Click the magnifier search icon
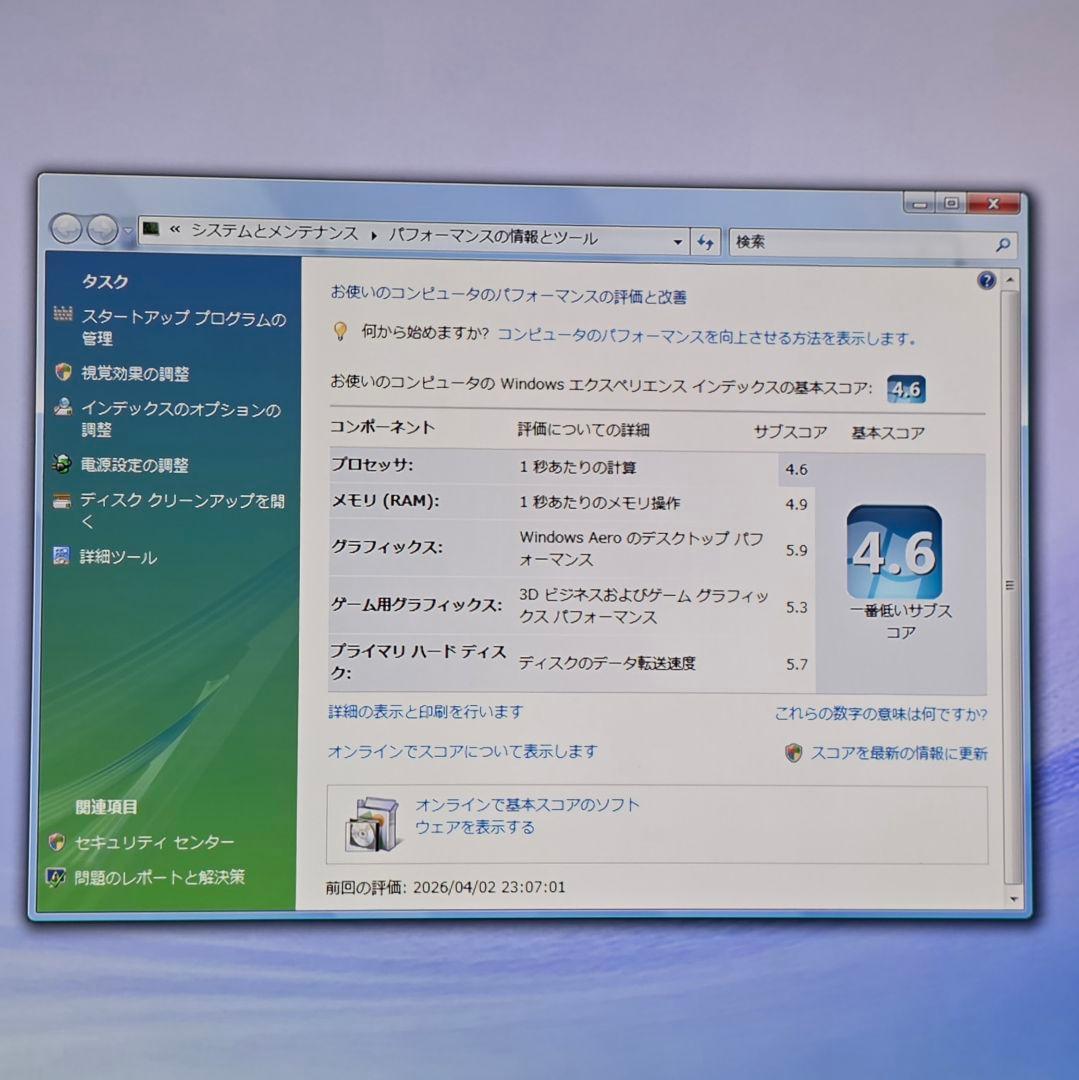The height and width of the screenshot is (1080, 1079). point(1003,245)
